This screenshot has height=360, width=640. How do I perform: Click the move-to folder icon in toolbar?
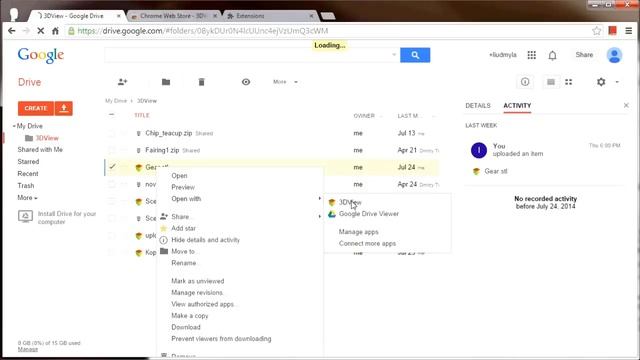click(166, 82)
